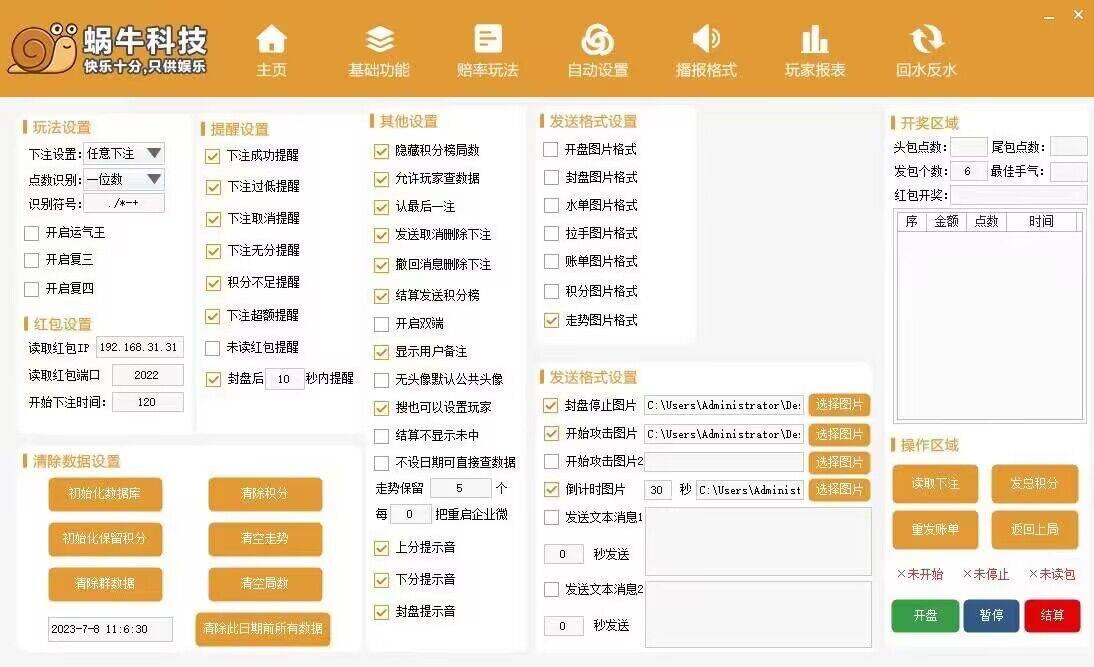The width and height of the screenshot is (1094, 667).
Task: Click 选择图片 for 倒计时图片
Action: [x=839, y=489]
